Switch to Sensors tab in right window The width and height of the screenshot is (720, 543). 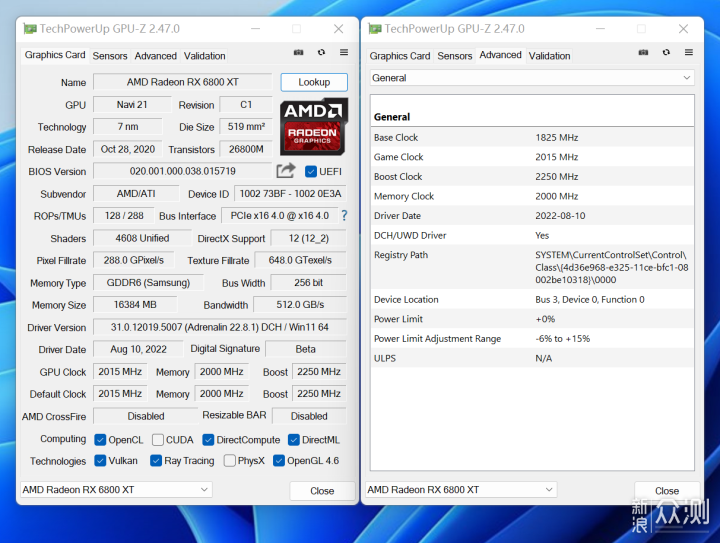pyautogui.click(x=455, y=56)
